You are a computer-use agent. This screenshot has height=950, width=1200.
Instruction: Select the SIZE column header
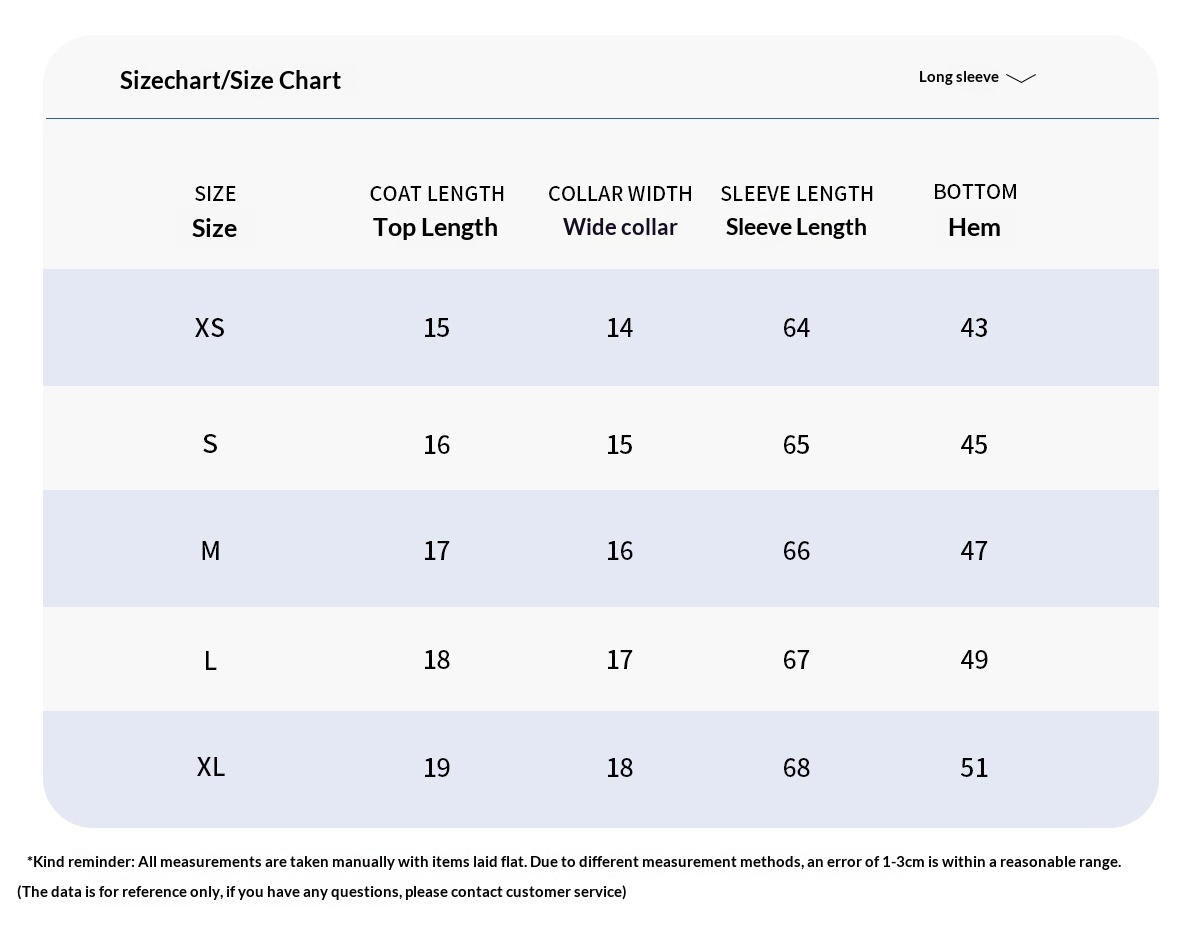pos(215,211)
